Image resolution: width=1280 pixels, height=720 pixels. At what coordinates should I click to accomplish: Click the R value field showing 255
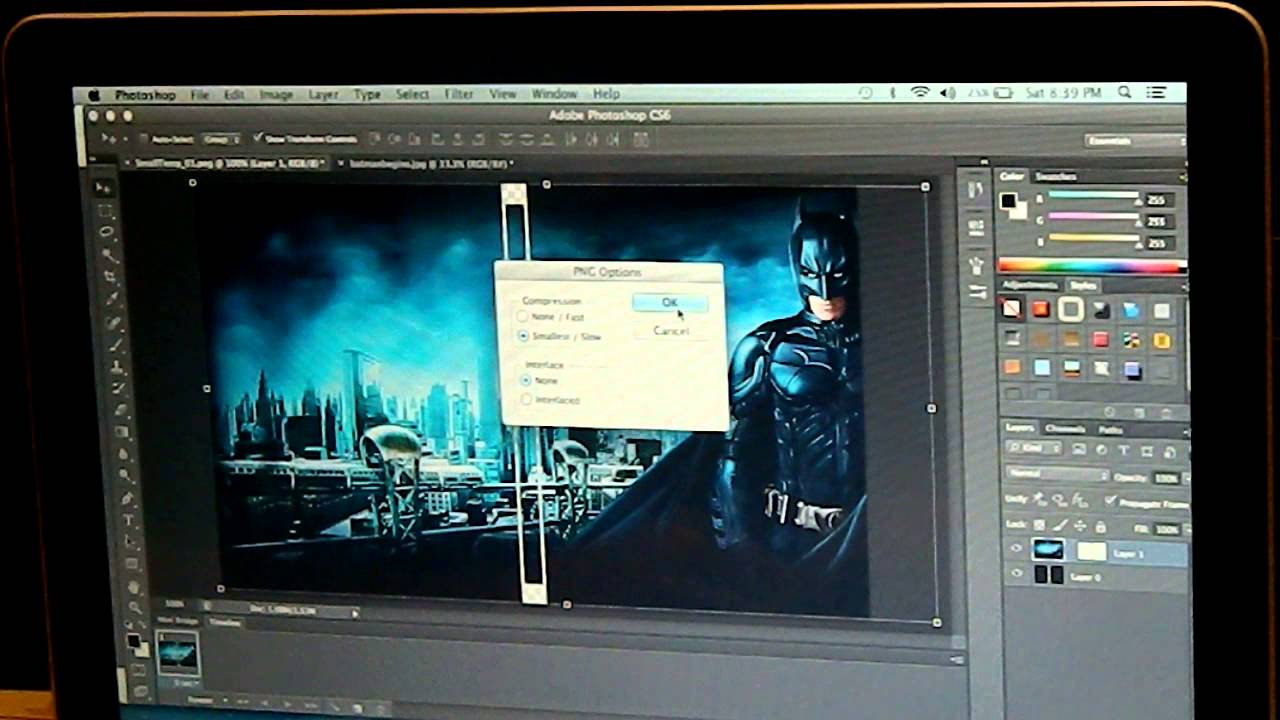[x=1158, y=199]
